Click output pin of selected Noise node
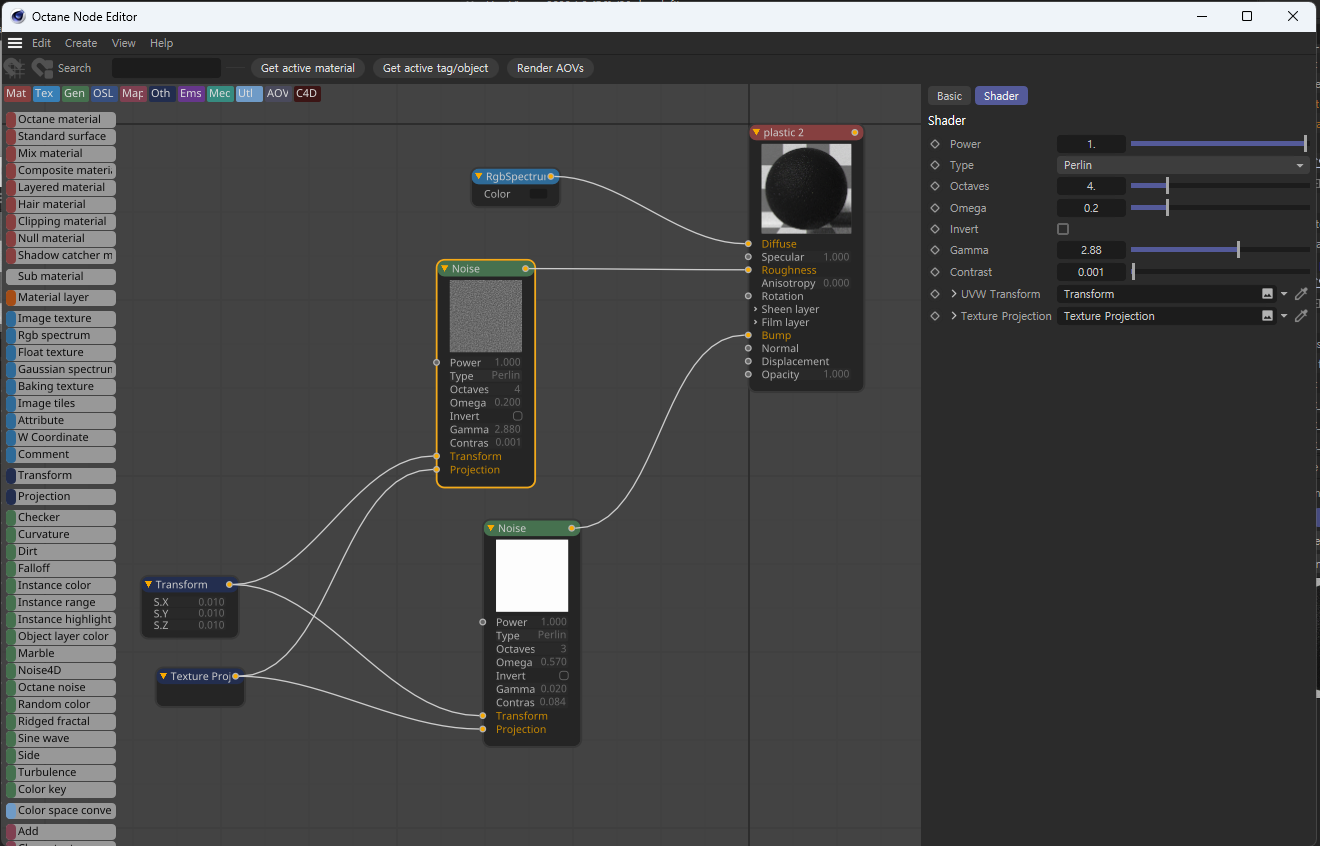Screen dimensions: 1320x846 [526, 268]
